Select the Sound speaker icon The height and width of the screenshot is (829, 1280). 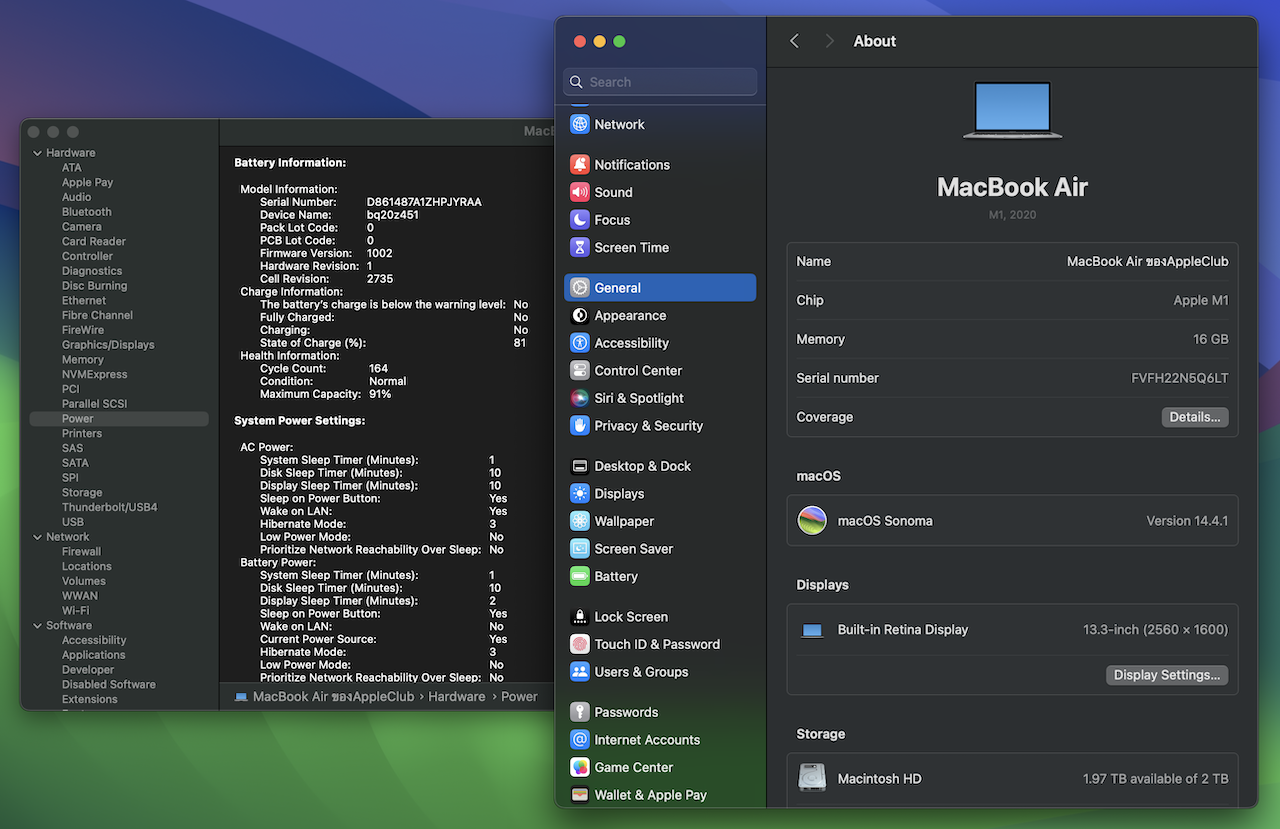pyautogui.click(x=580, y=192)
